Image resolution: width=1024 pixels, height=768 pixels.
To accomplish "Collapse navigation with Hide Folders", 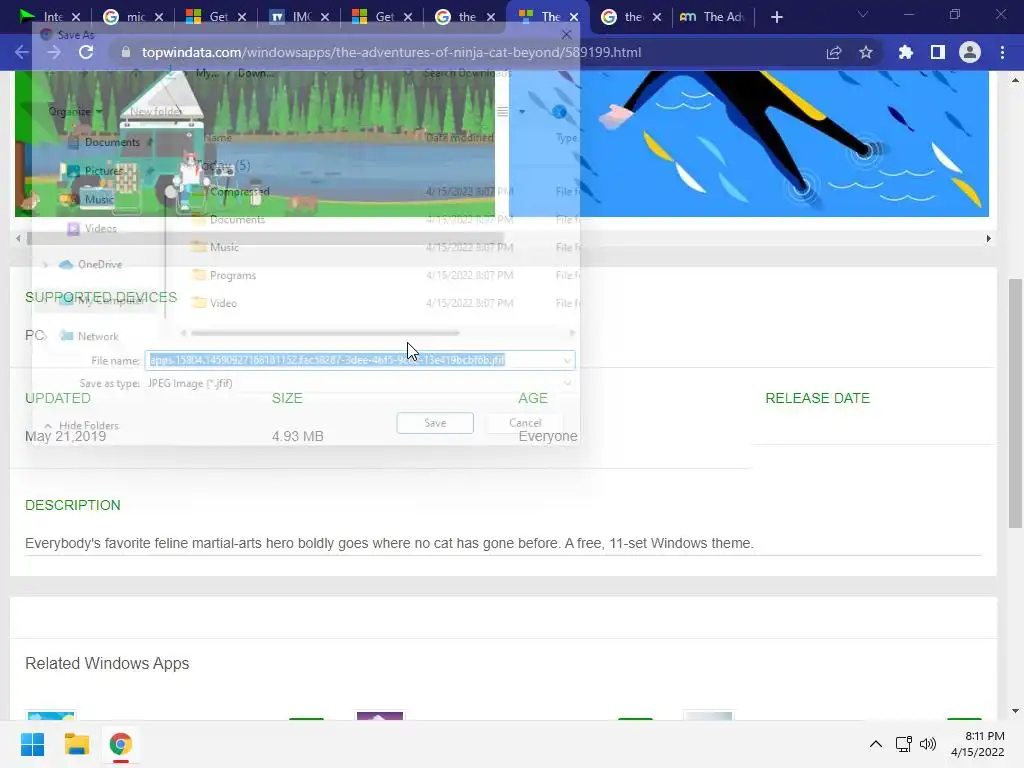I will pyautogui.click(x=82, y=425).
